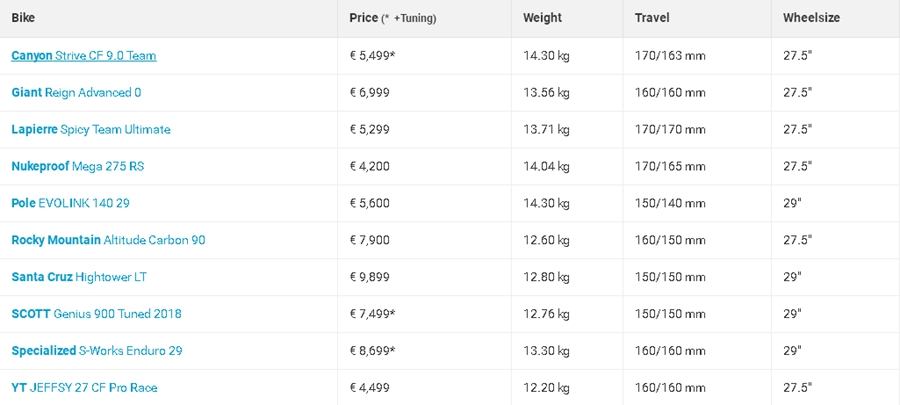Open the Canyon Strive CF 9.0 Team link

[x=84, y=56]
